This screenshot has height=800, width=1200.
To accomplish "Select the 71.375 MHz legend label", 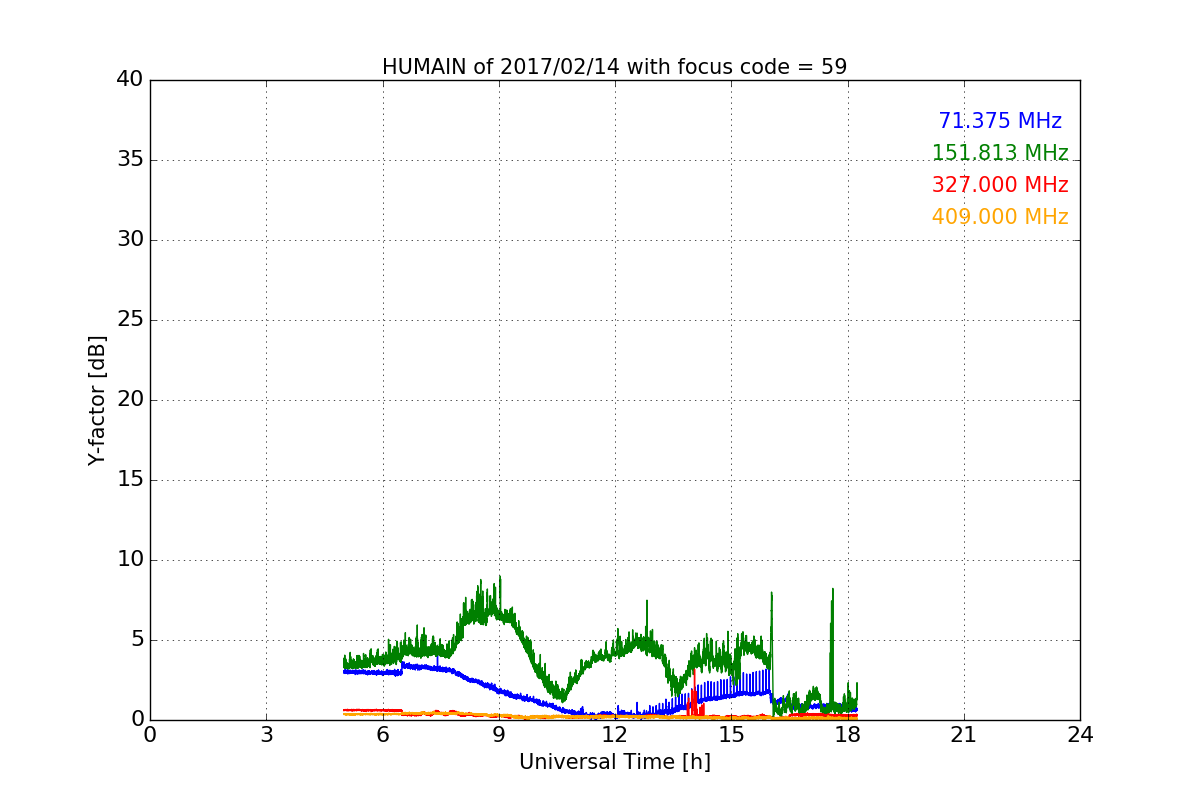I will click(x=1000, y=121).
